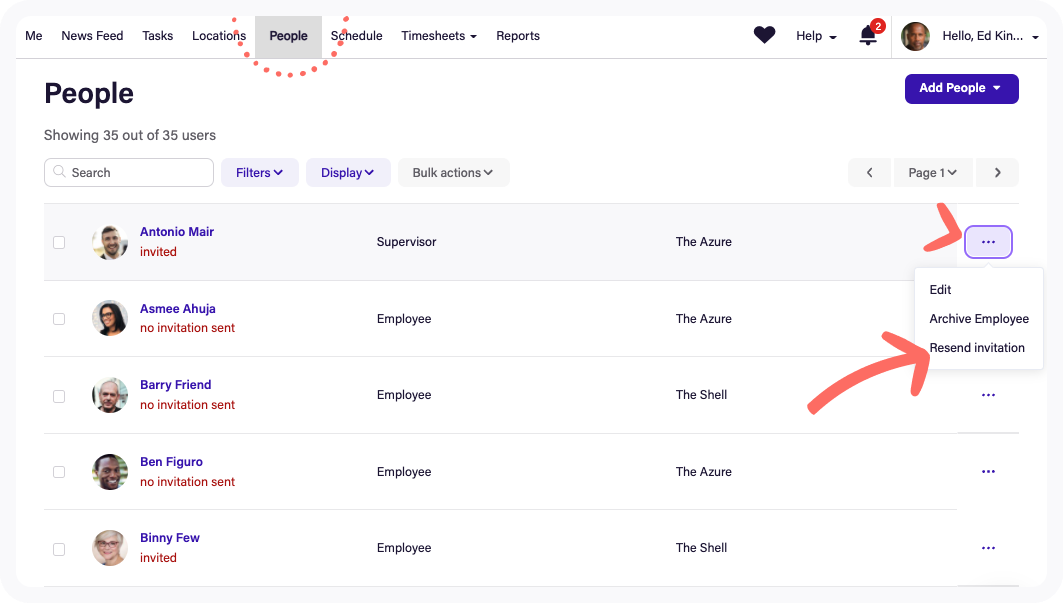This screenshot has height=603, width=1063.
Task: Click Ed's profile avatar in header
Action: coord(915,37)
